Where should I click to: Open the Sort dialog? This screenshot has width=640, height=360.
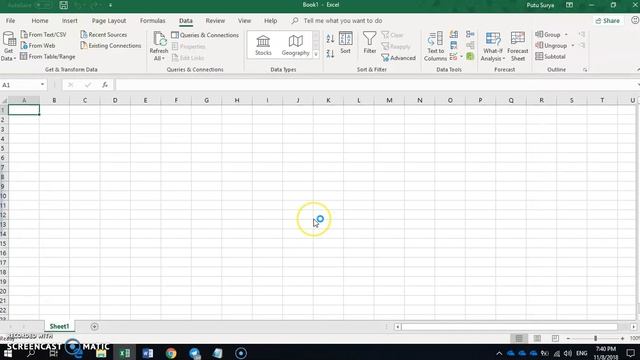click(345, 43)
